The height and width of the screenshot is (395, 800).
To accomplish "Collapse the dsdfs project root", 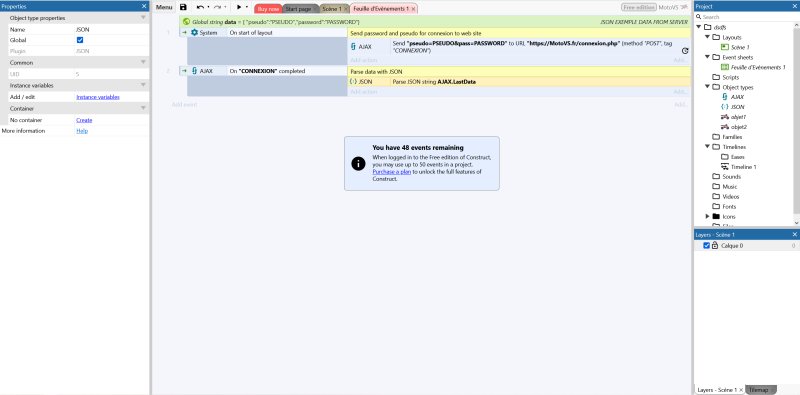I will pyautogui.click(x=699, y=27).
